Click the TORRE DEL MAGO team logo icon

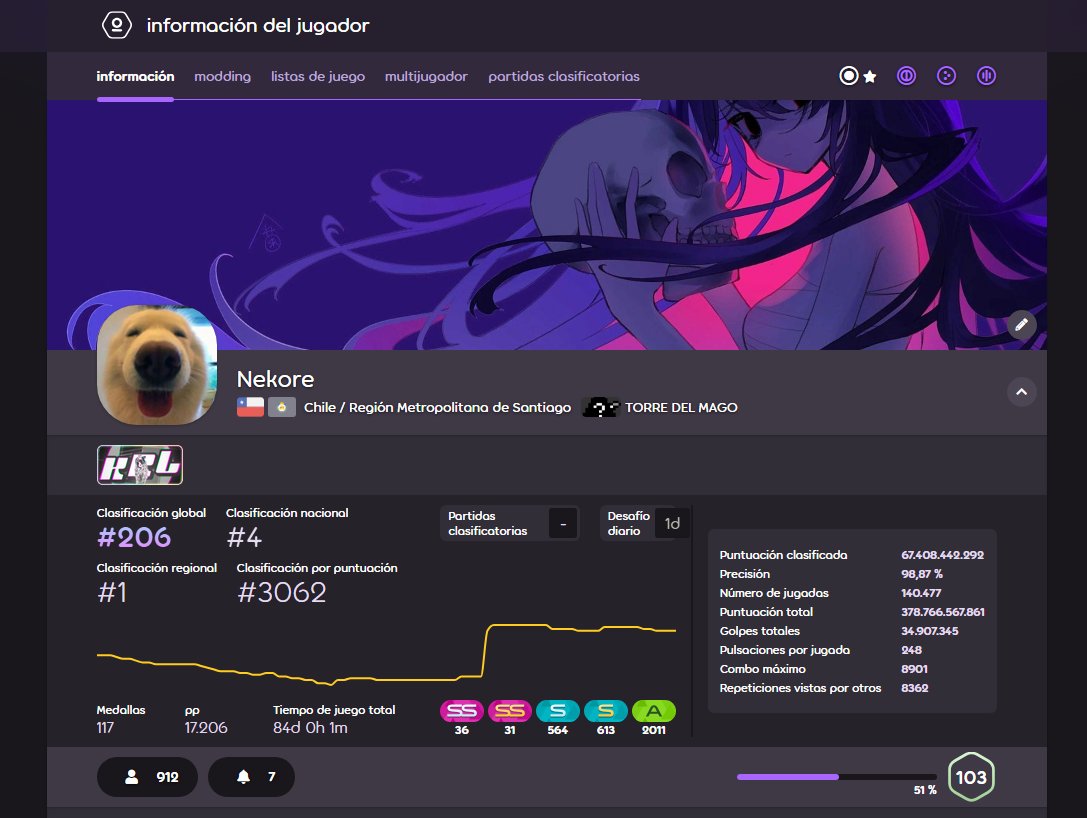pyautogui.click(x=600, y=408)
